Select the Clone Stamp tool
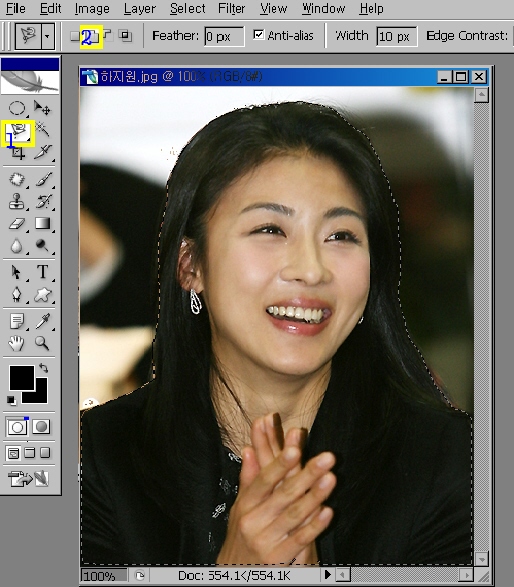The height and width of the screenshot is (587, 514). click(17, 201)
